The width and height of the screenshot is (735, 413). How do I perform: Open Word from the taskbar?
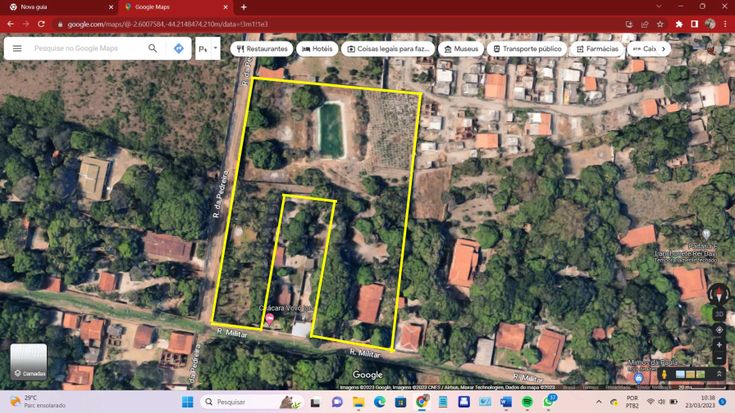point(506,402)
